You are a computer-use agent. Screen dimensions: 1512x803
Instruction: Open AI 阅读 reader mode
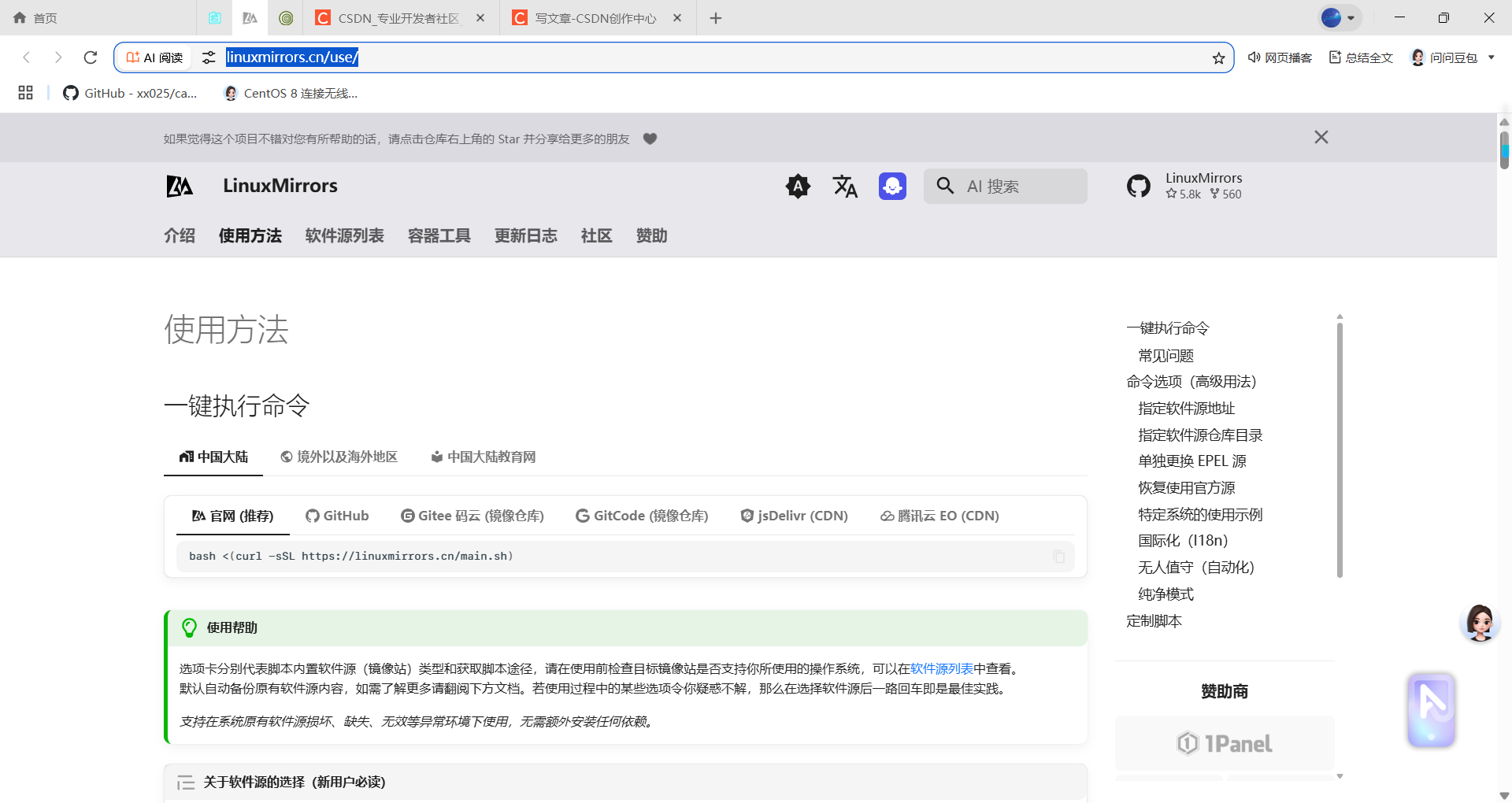click(x=155, y=57)
